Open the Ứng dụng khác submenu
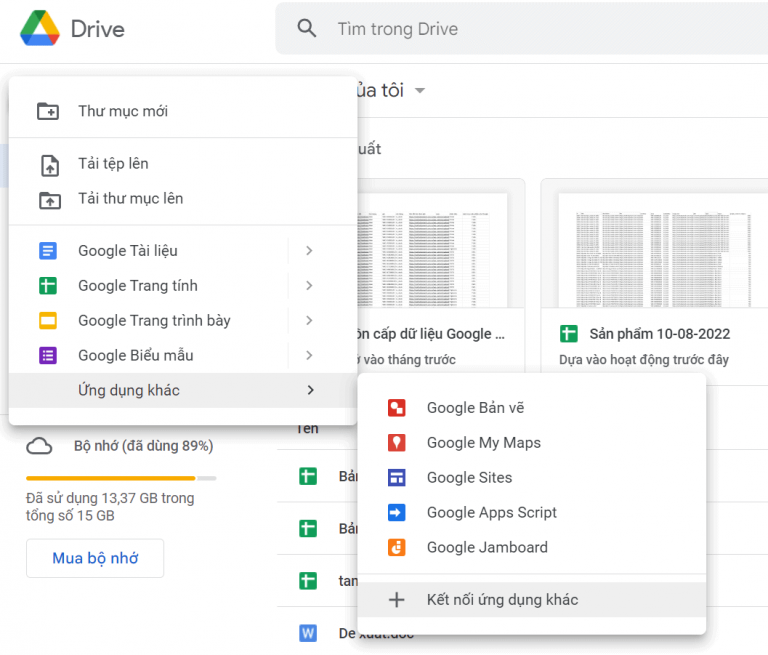 click(x=183, y=390)
